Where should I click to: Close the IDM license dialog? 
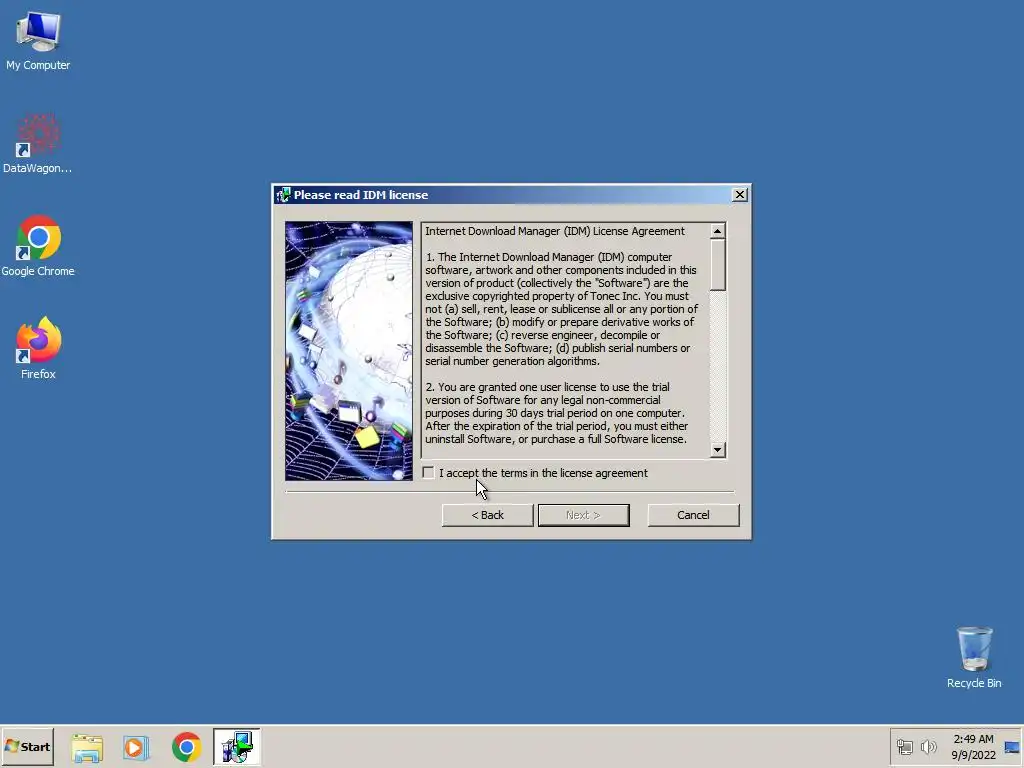pos(739,195)
